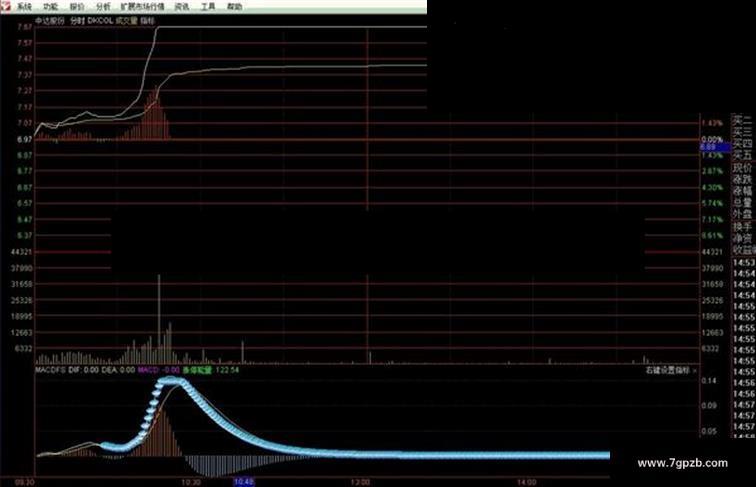Click the 指标 label in chart header
The image size is (756, 487).
148,21
